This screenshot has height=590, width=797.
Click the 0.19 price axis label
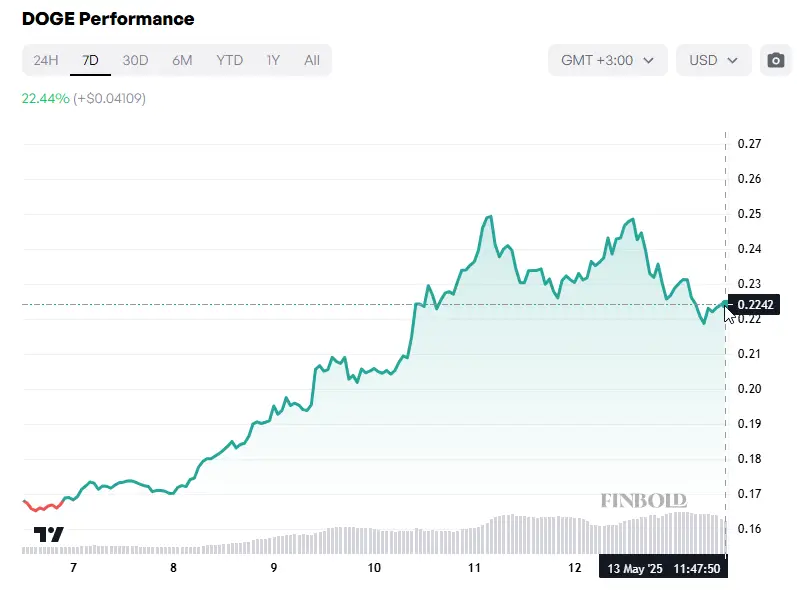pos(749,424)
